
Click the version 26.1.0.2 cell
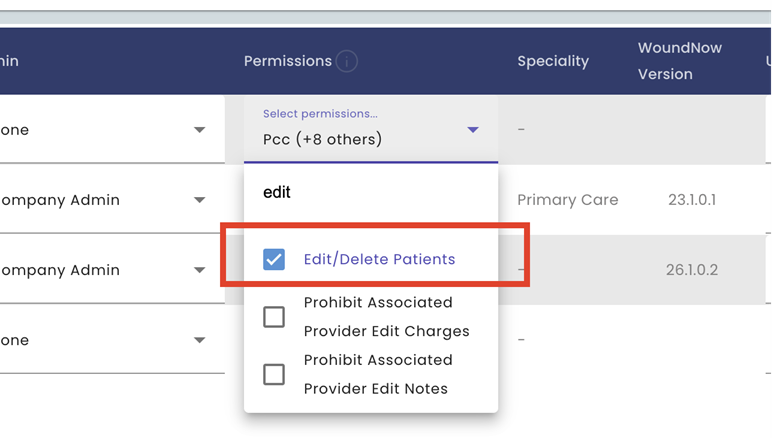692,270
